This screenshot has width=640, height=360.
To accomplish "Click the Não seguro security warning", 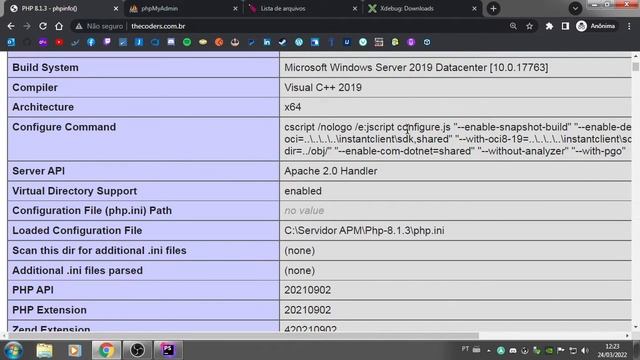I will coord(99,26).
